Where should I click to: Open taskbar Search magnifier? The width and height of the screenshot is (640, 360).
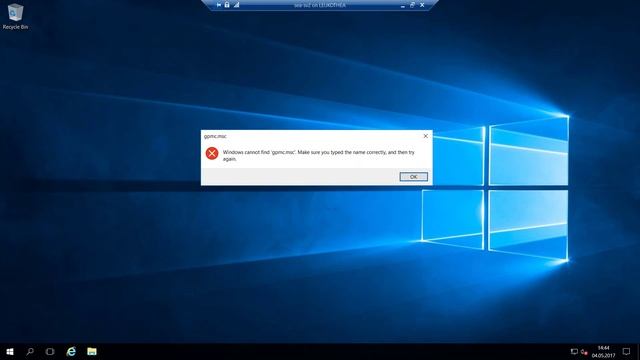click(x=30, y=351)
